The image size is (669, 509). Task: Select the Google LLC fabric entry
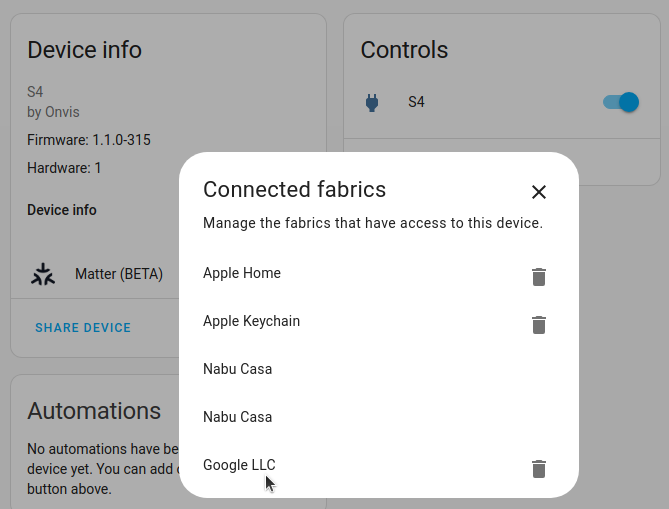[239, 465]
